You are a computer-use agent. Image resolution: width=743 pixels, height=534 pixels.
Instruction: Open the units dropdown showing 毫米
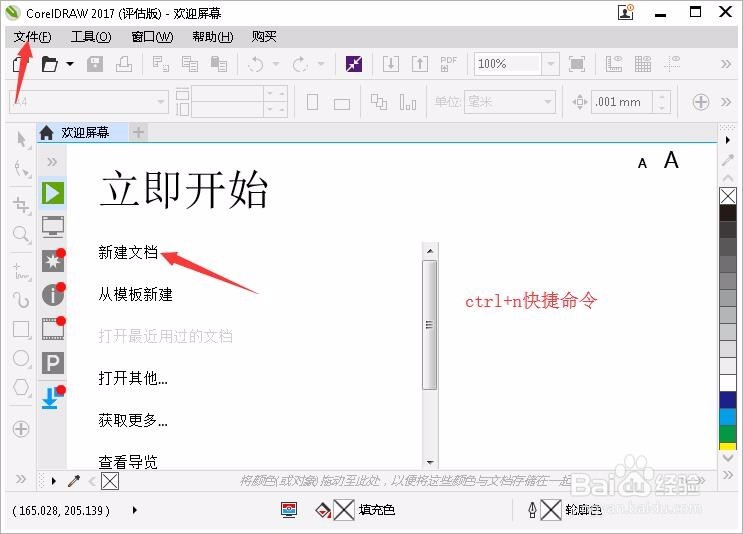click(510, 101)
